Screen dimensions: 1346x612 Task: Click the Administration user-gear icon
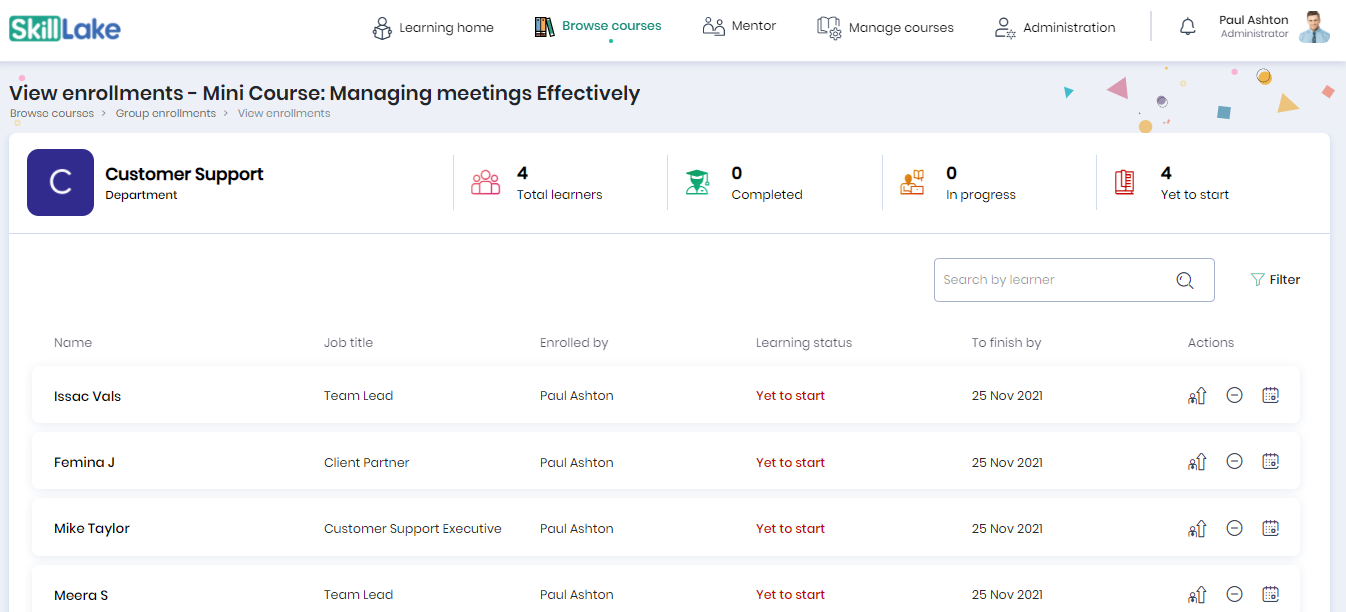[x=1005, y=28]
